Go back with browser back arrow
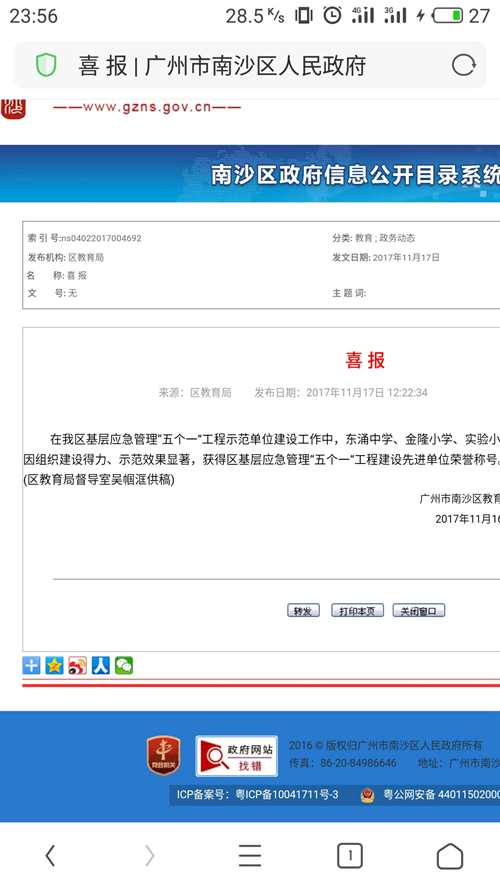Screen dimensions: 500x889 tap(50, 856)
